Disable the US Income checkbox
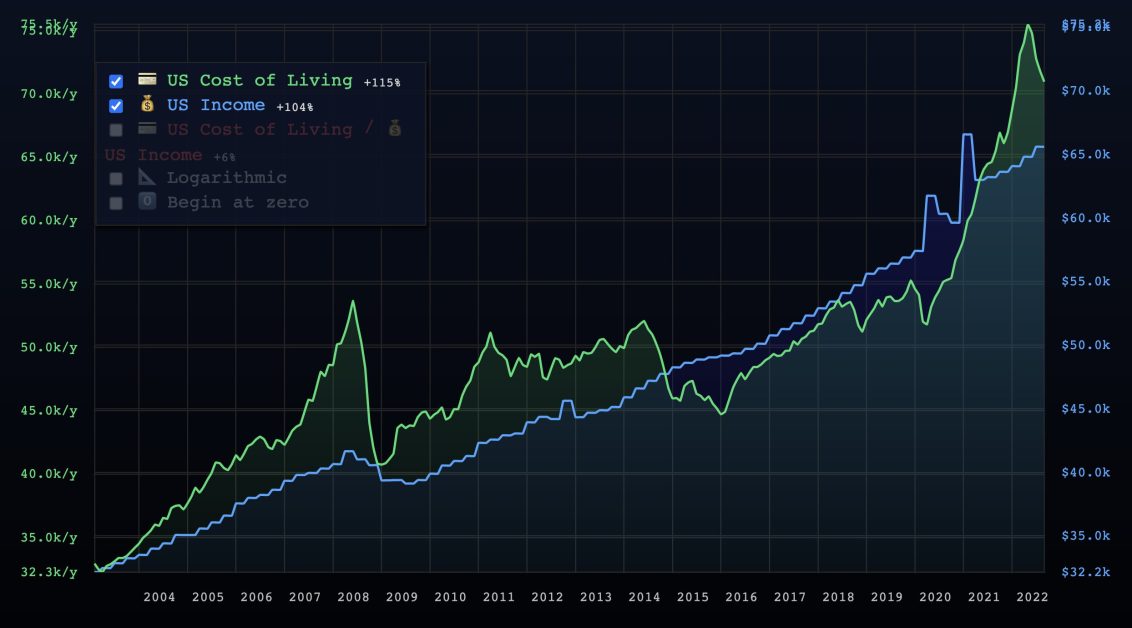Viewport: 1132px width, 628px height. click(x=116, y=105)
